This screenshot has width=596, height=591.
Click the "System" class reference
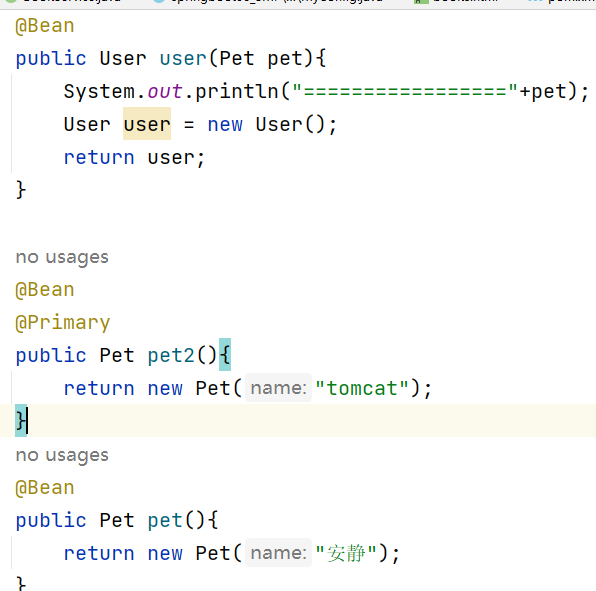click(x=99, y=92)
